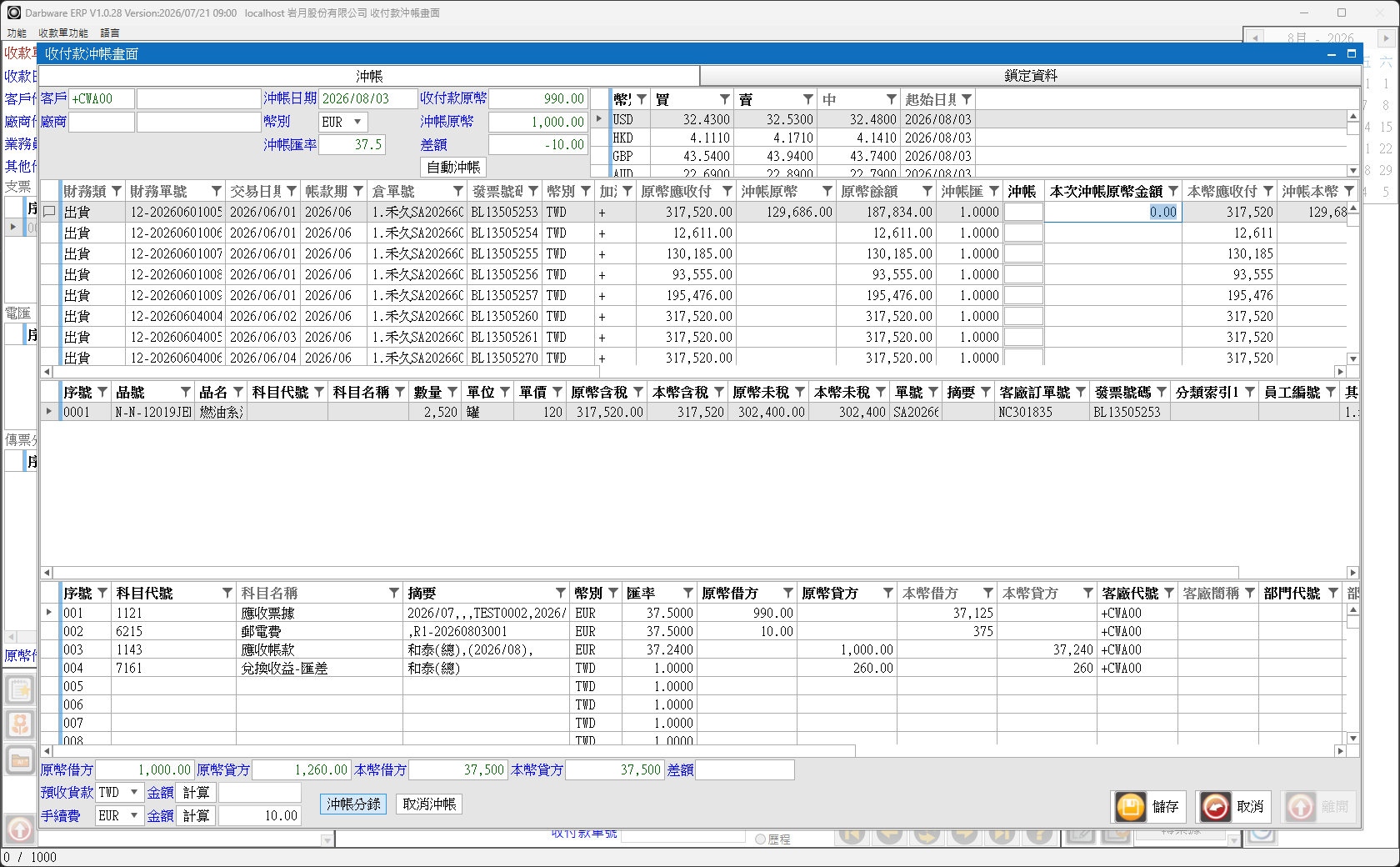Screen dimensions: 1400x867
Task: Click filter icon on 本次沖帳原幣金額 column
Action: [1173, 191]
